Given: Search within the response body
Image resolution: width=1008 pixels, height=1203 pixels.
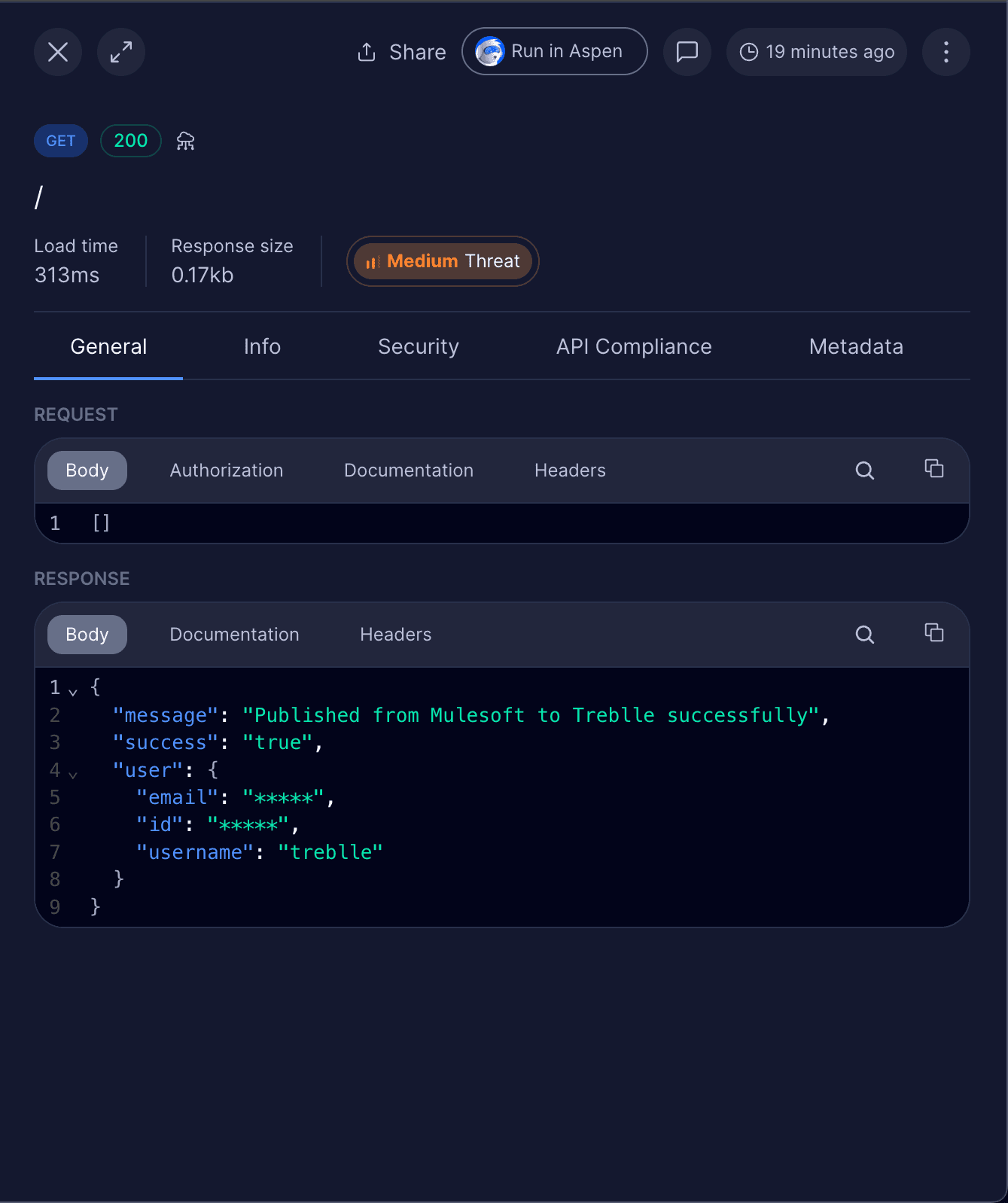Looking at the screenshot, I should [865, 635].
